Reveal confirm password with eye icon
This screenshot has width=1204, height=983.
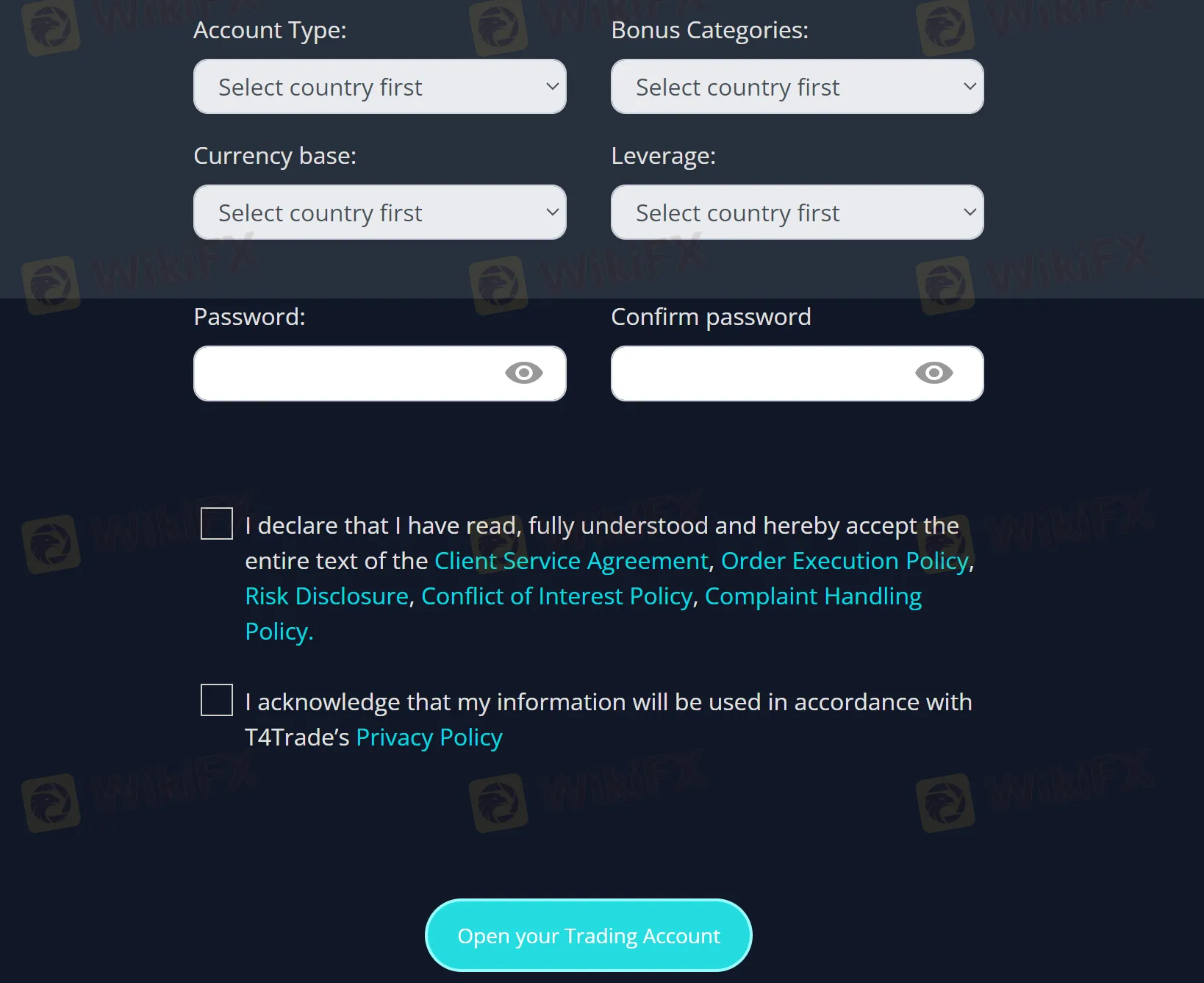click(x=934, y=373)
